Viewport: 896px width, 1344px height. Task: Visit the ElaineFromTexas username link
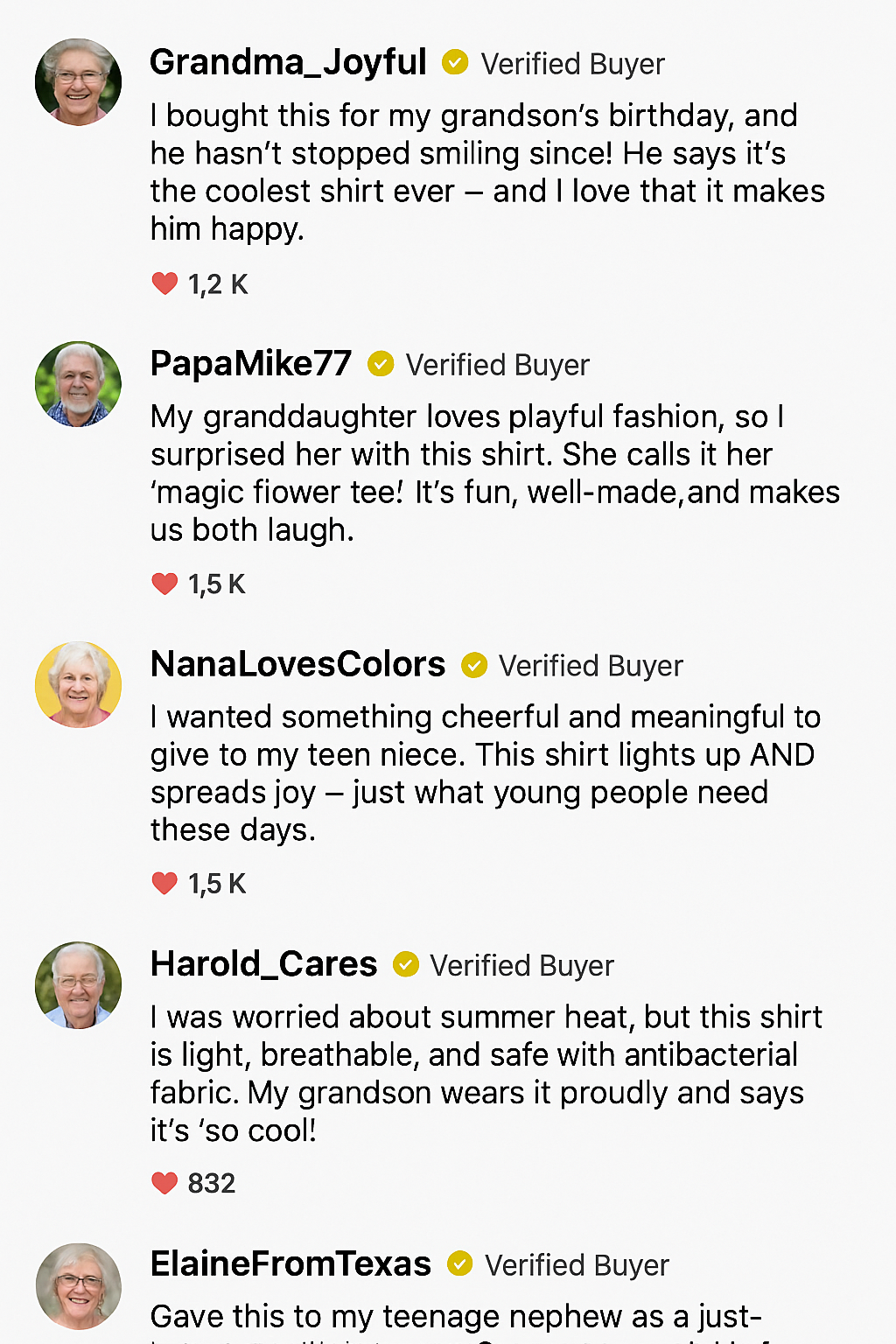tap(290, 1264)
